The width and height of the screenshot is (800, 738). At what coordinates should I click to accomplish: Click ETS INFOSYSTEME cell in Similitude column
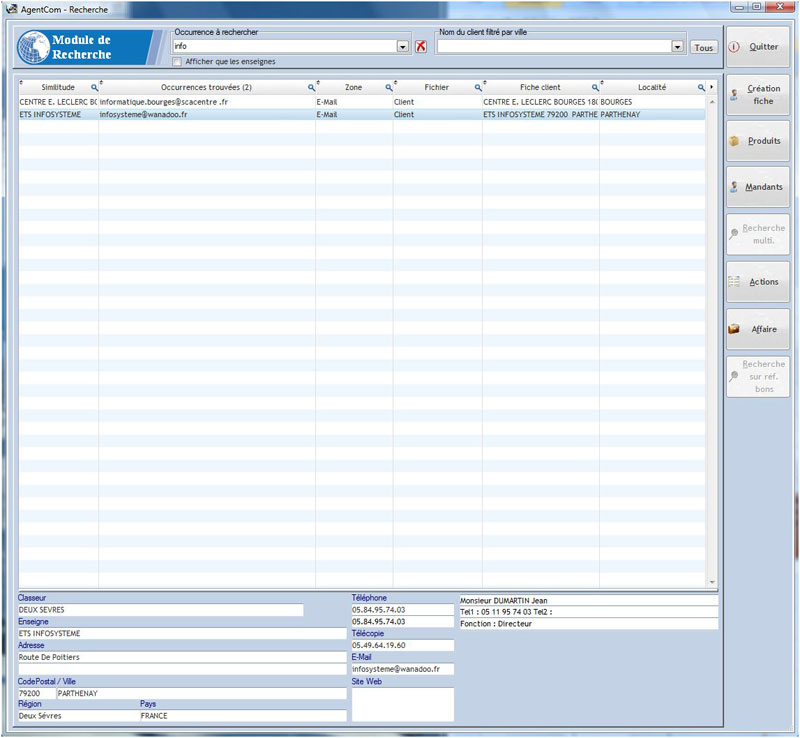coord(58,115)
